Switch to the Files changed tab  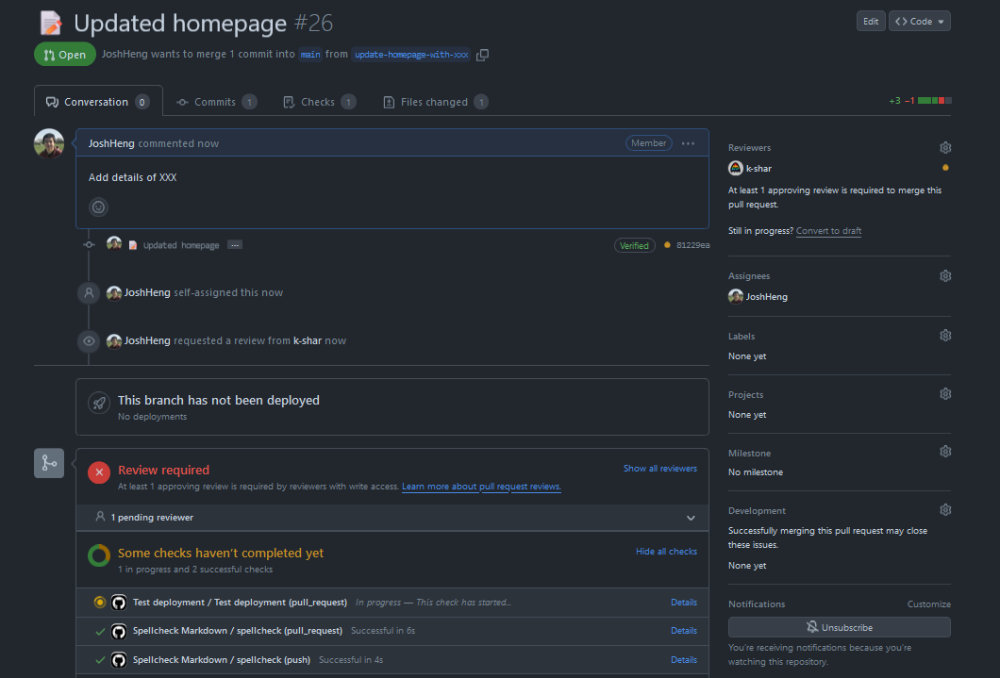coord(435,102)
